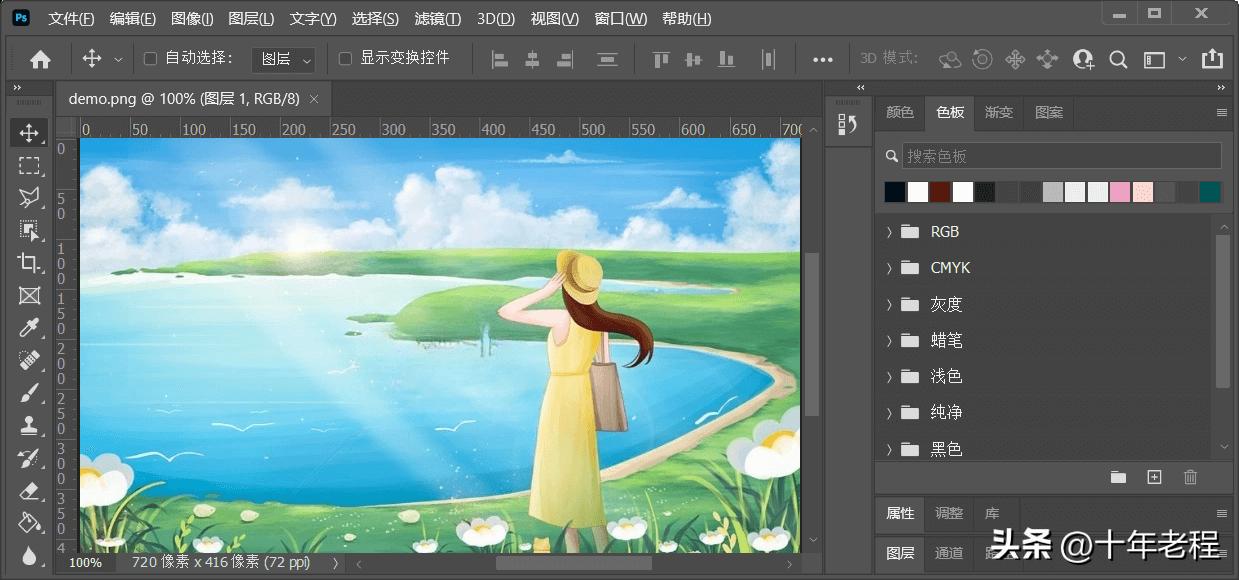Viewport: 1239px width, 580px height.
Task: Choose the Eyedropper tool
Action: click(29, 328)
